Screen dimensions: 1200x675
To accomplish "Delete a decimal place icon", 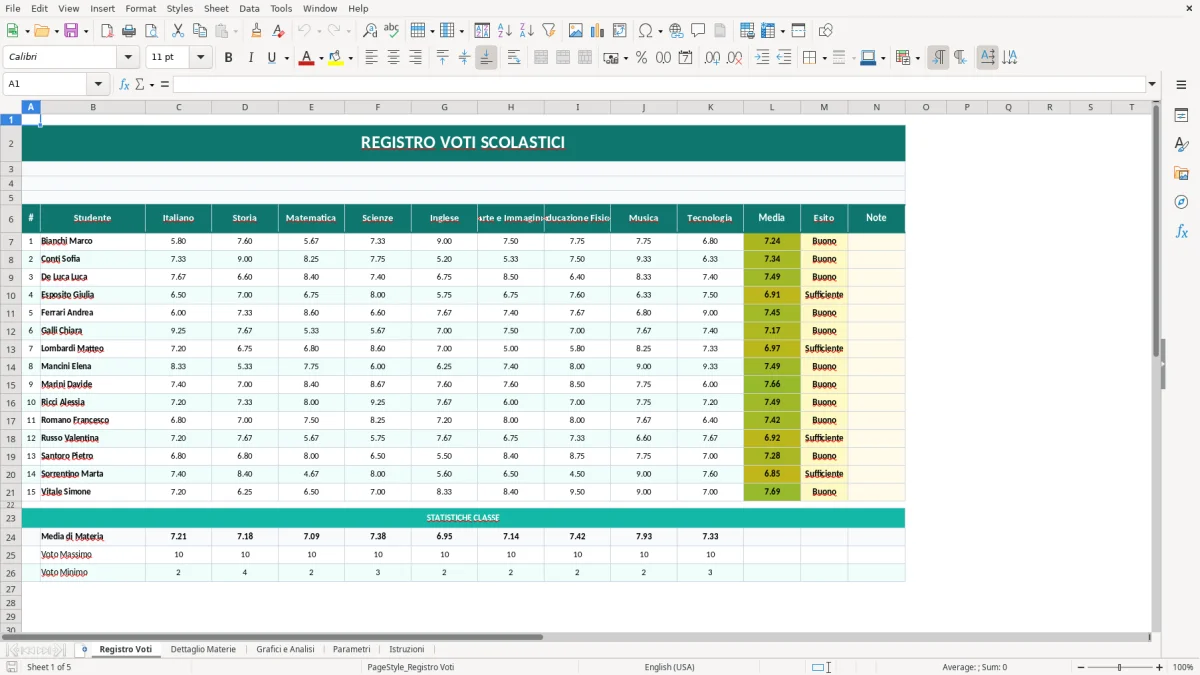I will pyautogui.click(x=734, y=58).
